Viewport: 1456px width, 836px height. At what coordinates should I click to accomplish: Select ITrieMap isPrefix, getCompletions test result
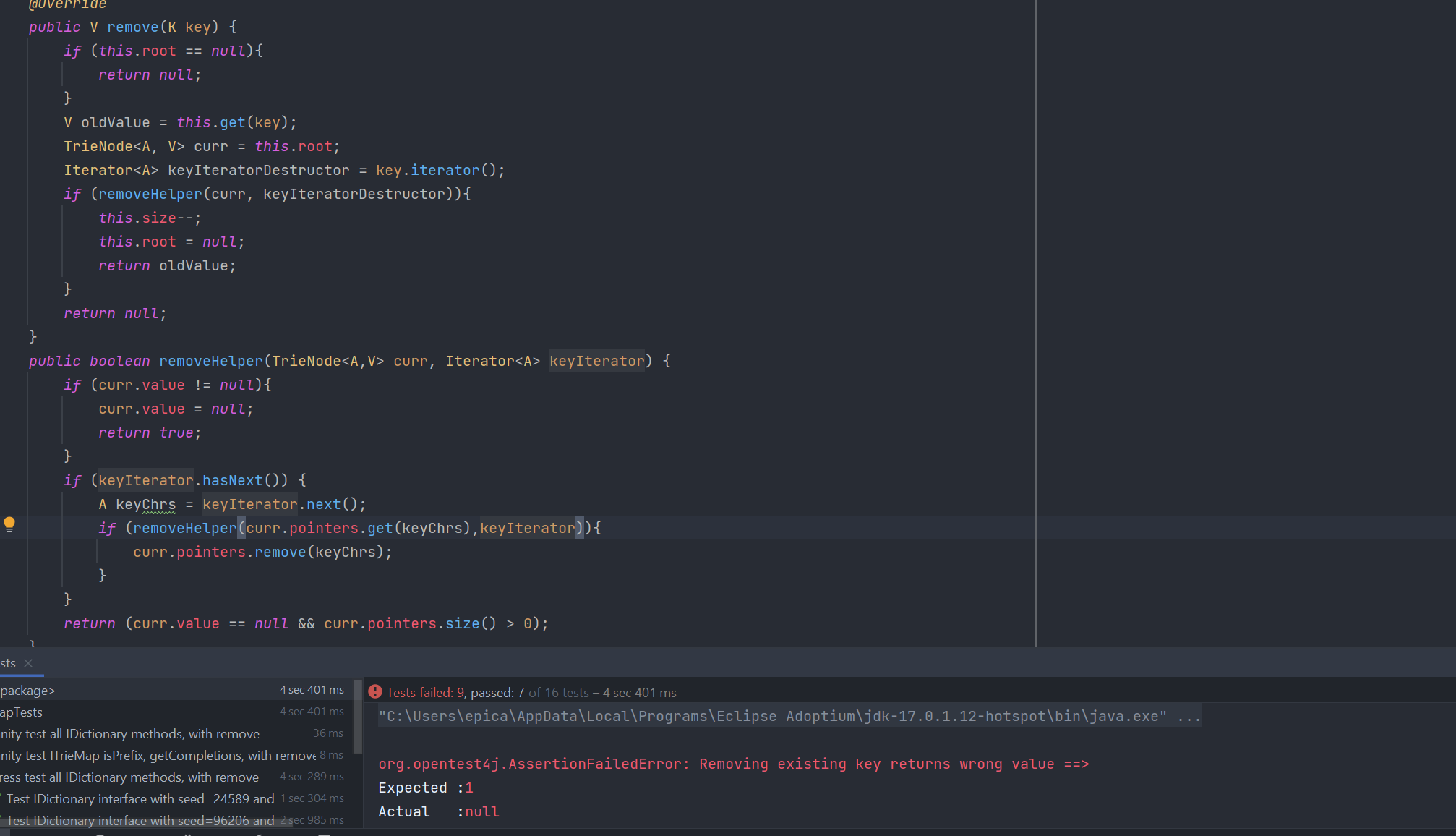pos(158,756)
